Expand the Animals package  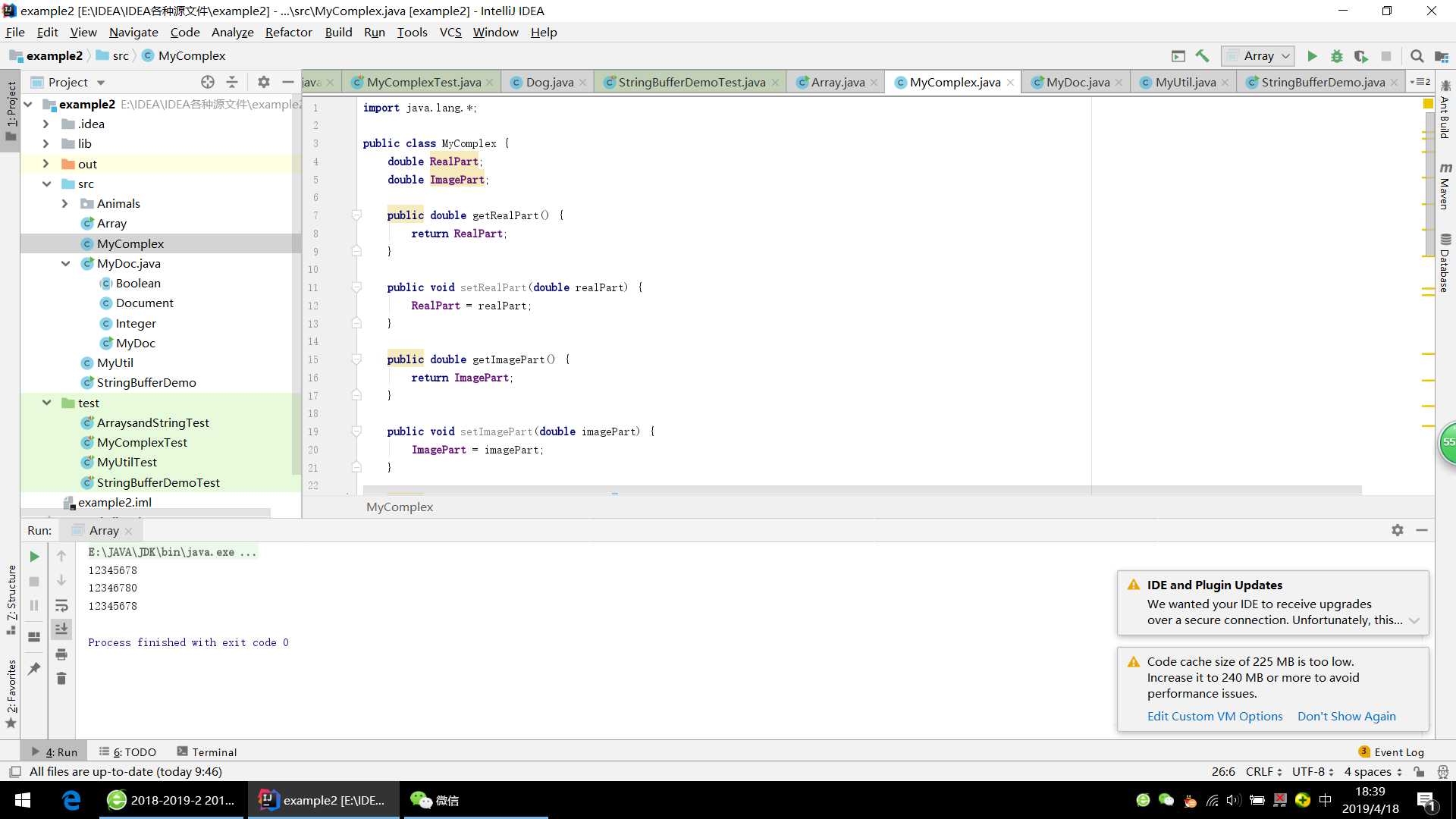[x=65, y=204]
